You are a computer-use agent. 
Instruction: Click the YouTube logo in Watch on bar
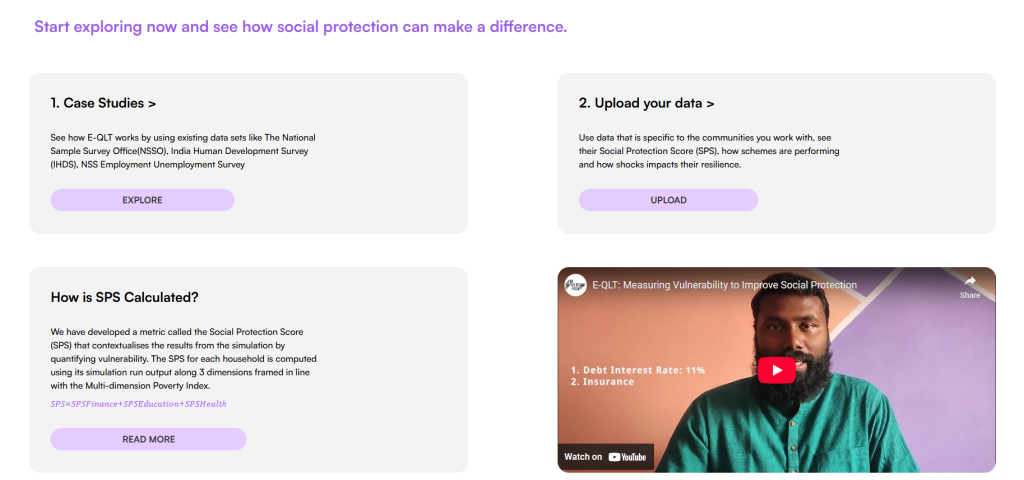coord(627,457)
